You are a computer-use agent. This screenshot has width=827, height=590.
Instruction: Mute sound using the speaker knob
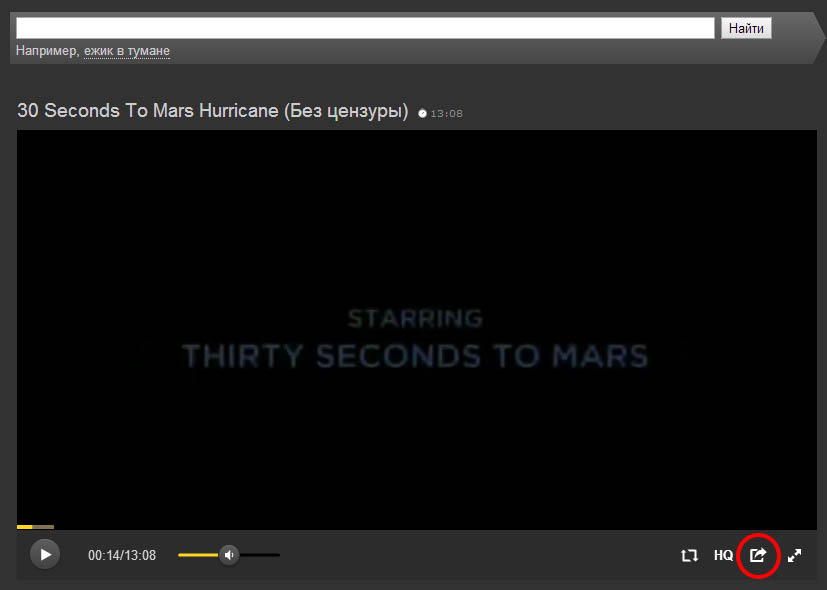click(x=229, y=555)
